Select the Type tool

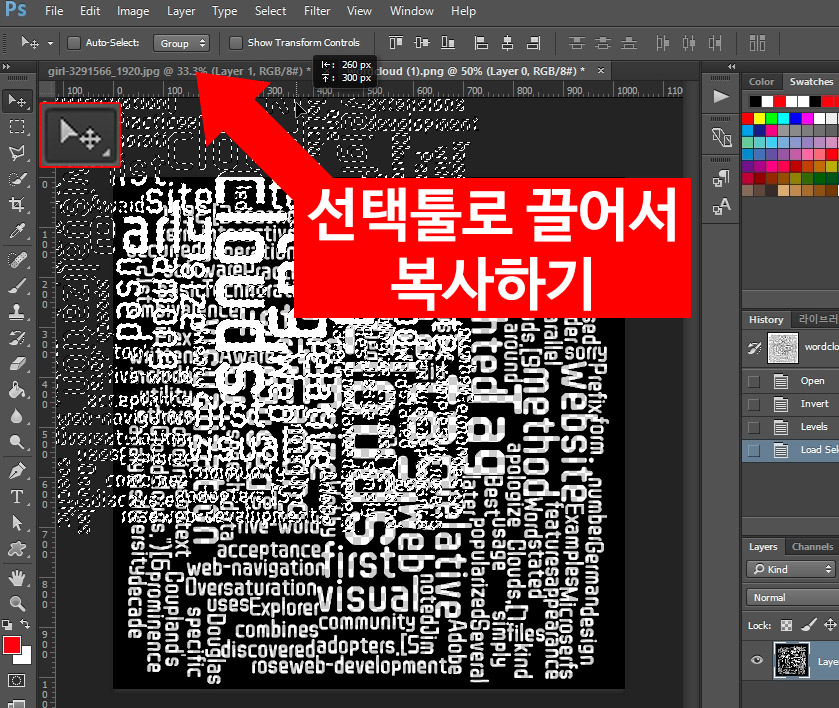point(17,495)
